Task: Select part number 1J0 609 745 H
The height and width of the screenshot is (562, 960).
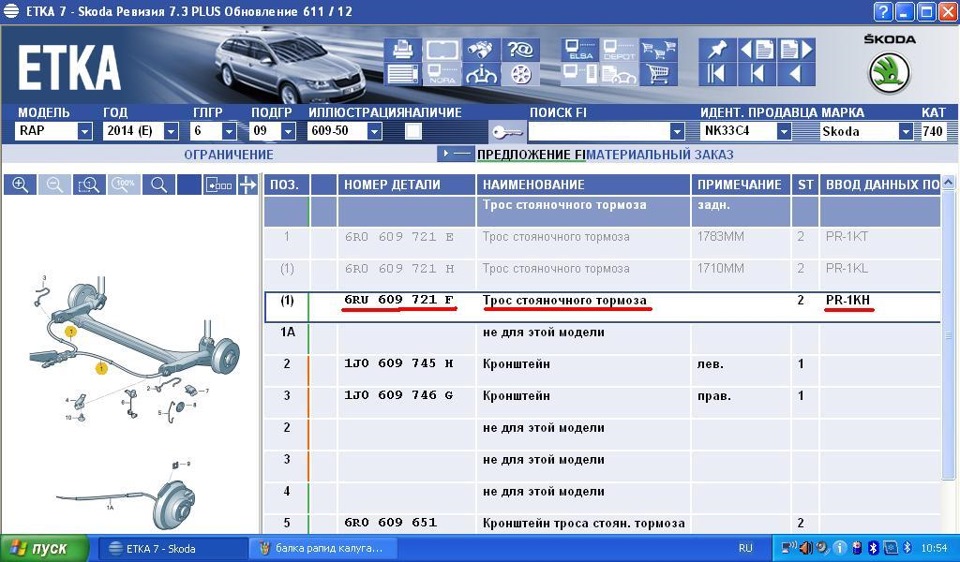Action: pos(399,364)
